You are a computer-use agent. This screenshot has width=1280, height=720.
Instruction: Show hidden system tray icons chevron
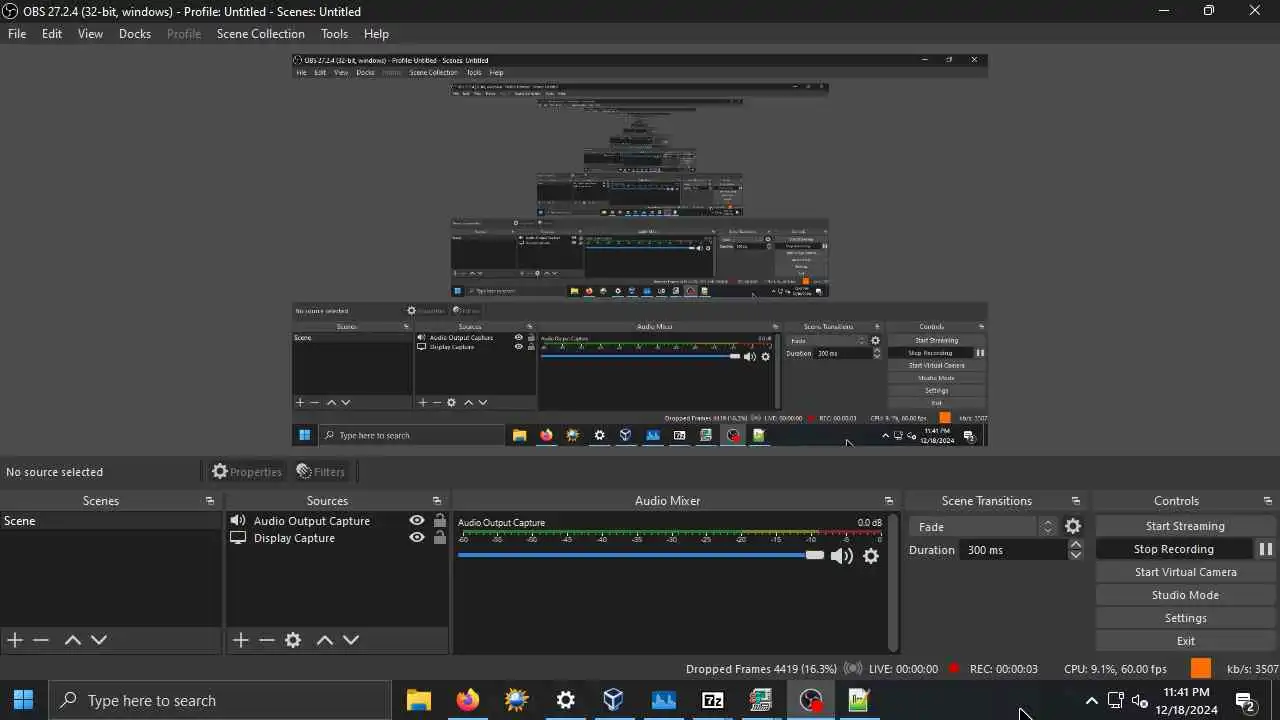[1091, 700]
